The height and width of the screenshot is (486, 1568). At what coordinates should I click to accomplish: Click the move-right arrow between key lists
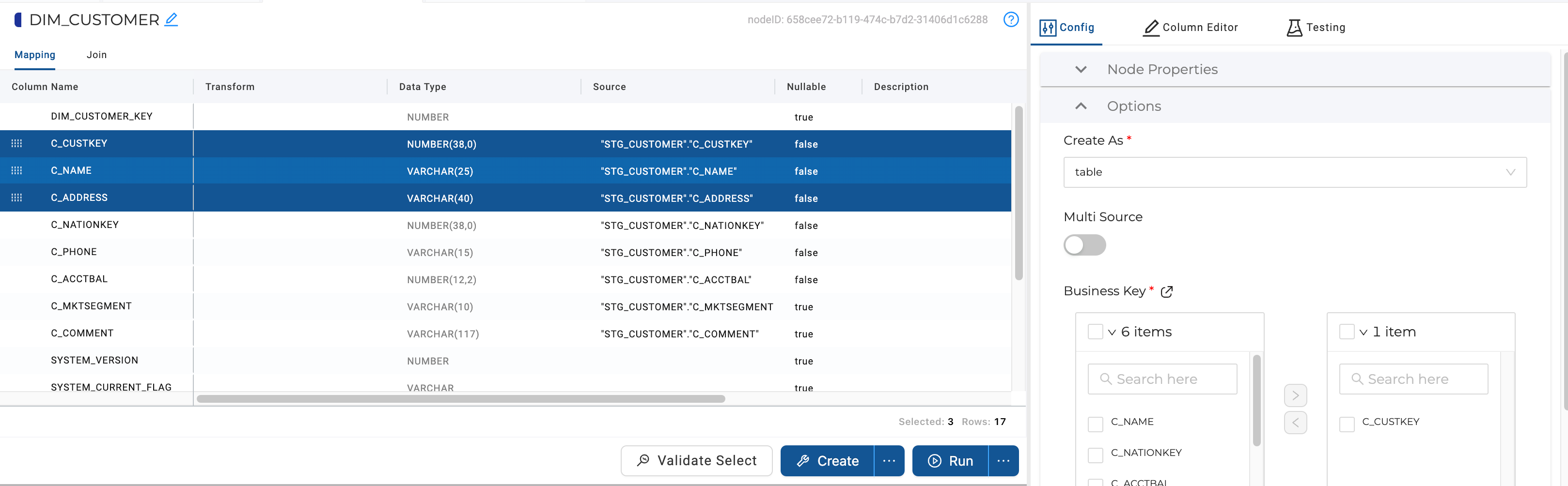(1295, 395)
